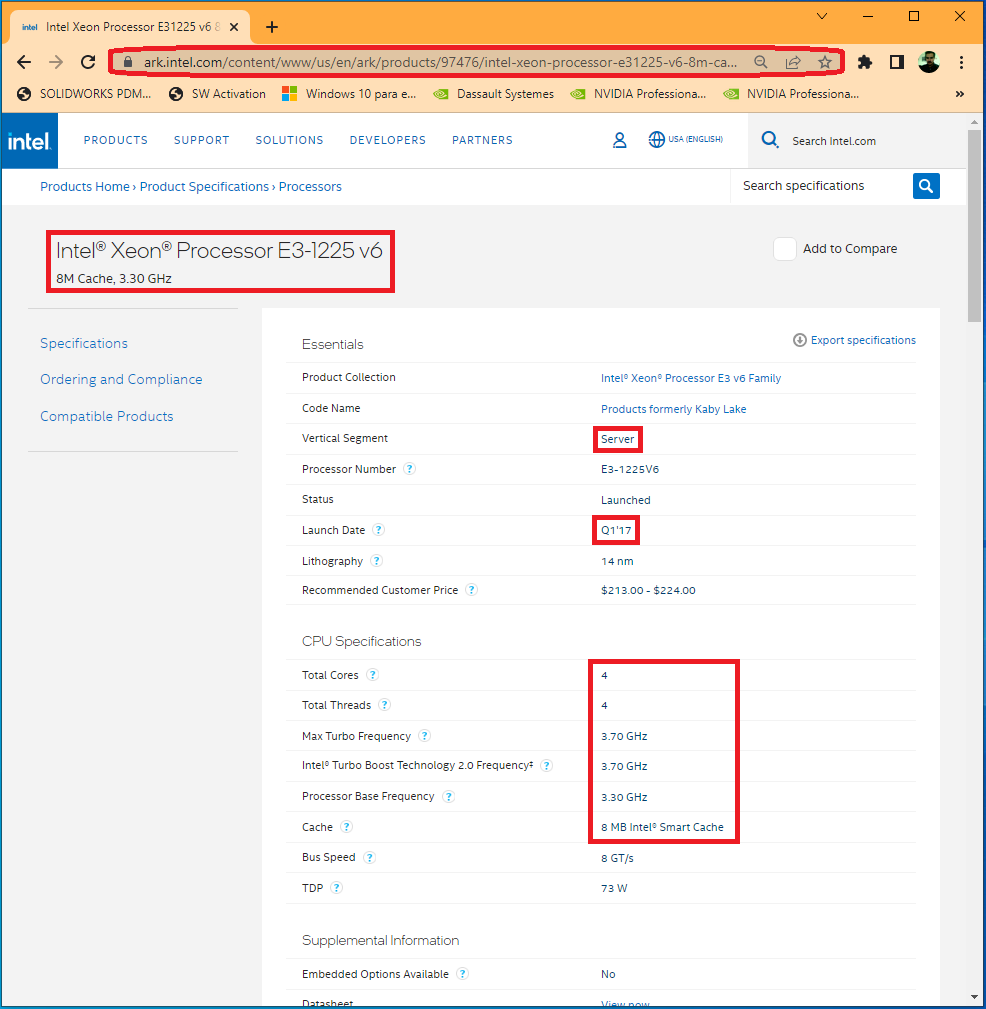Go to Product Specifications breadcrumb
Image resolution: width=986 pixels, height=1009 pixels.
pyautogui.click(x=204, y=187)
